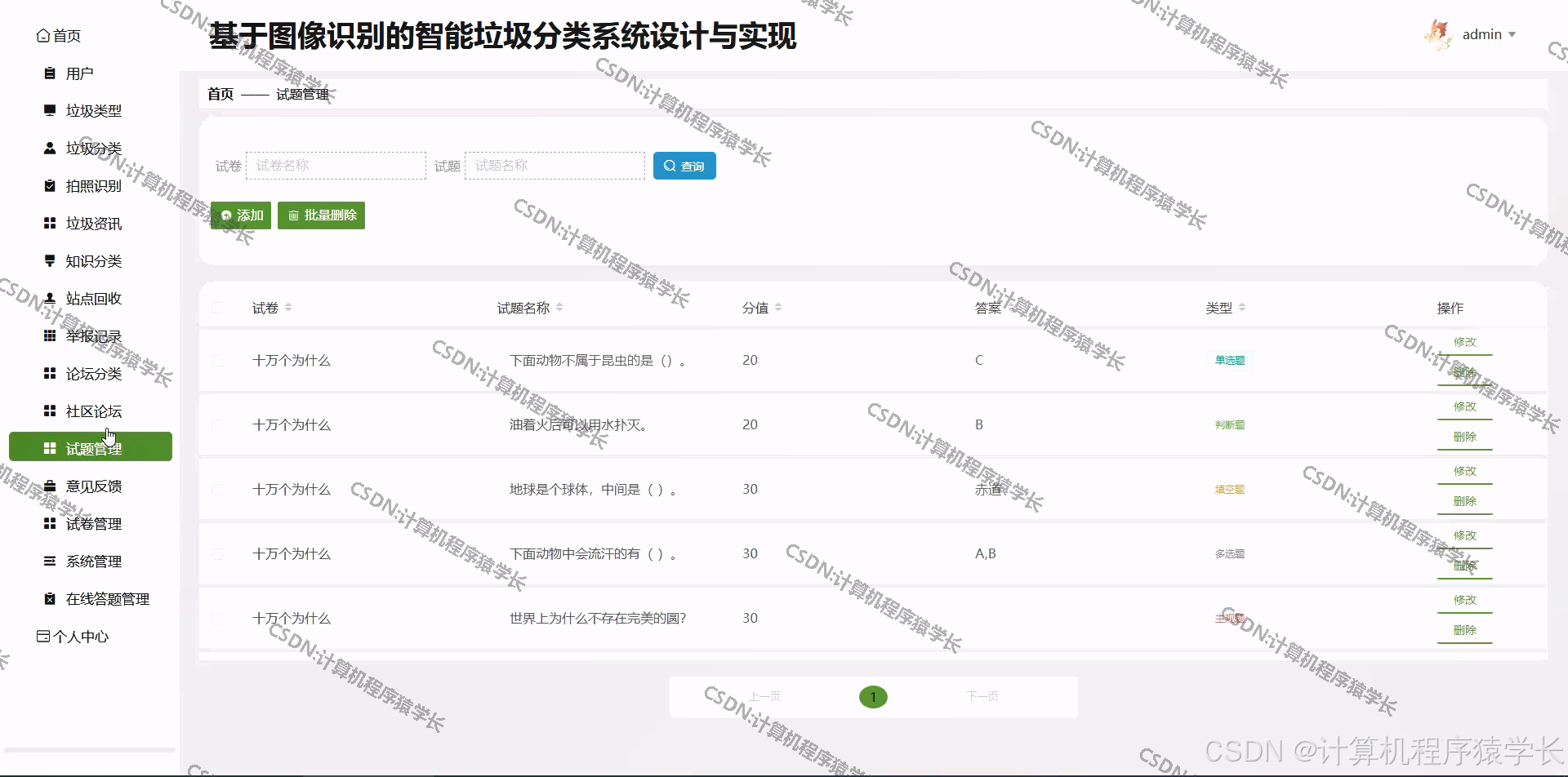Sort the table by 类型 column
This screenshot has height=777, width=1568.
[1242, 308]
